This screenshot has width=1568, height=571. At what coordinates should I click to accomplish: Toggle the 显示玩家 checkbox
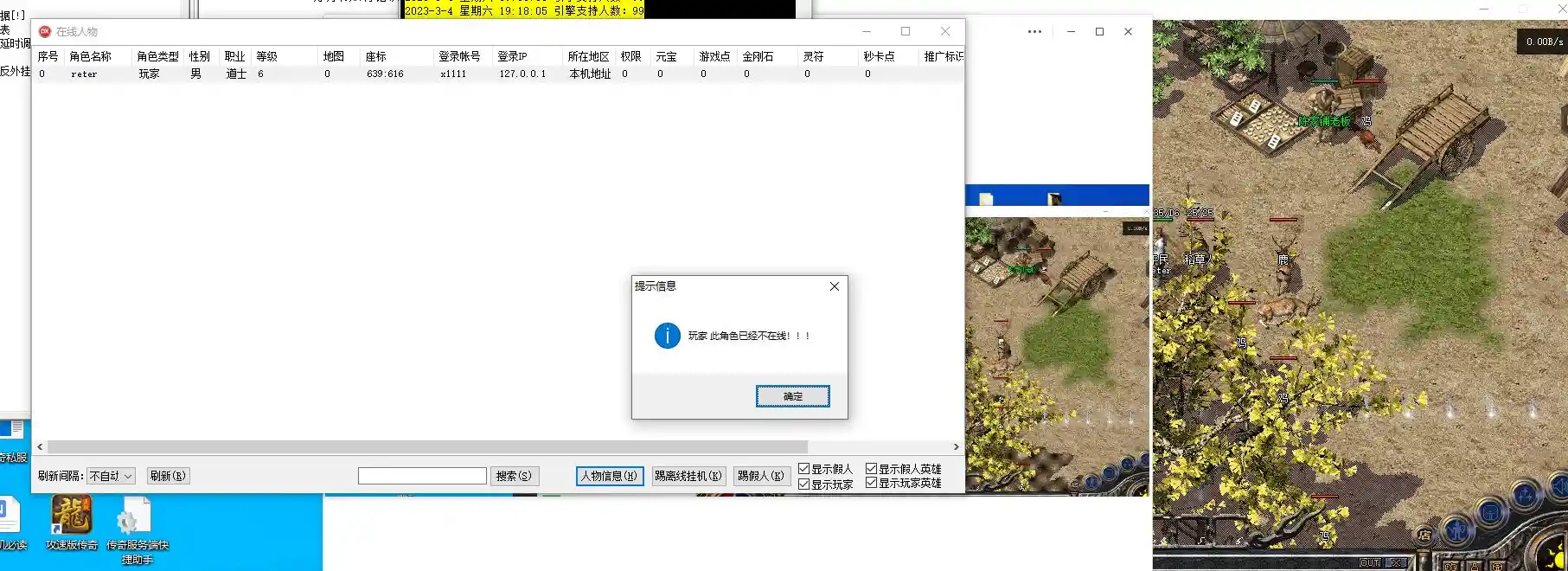[x=825, y=484]
